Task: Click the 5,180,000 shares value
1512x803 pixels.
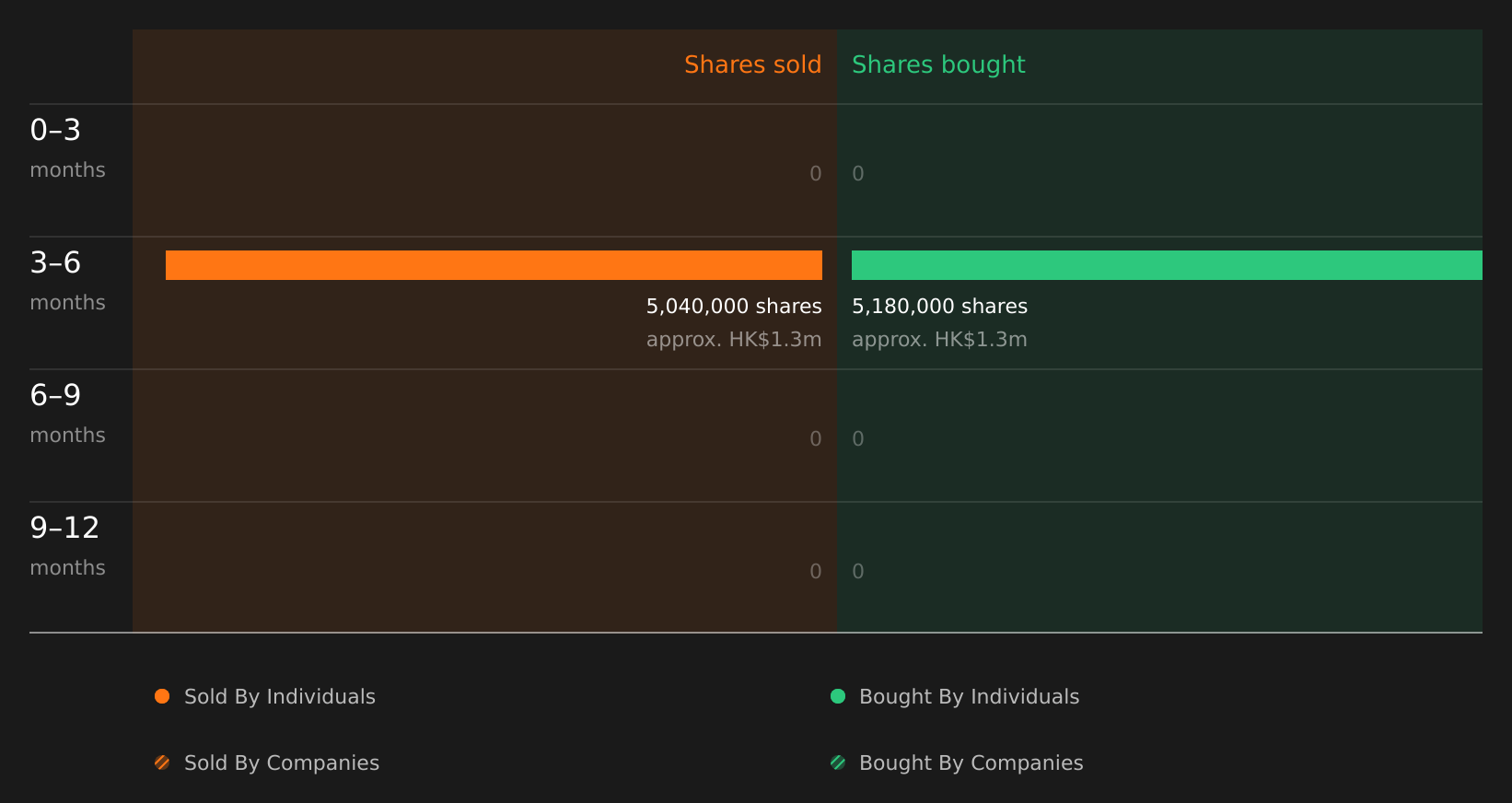Action: [939, 307]
